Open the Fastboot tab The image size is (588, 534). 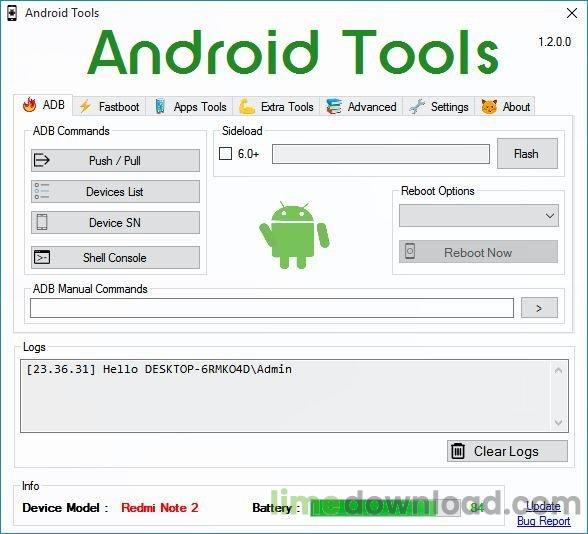pyautogui.click(x=109, y=106)
